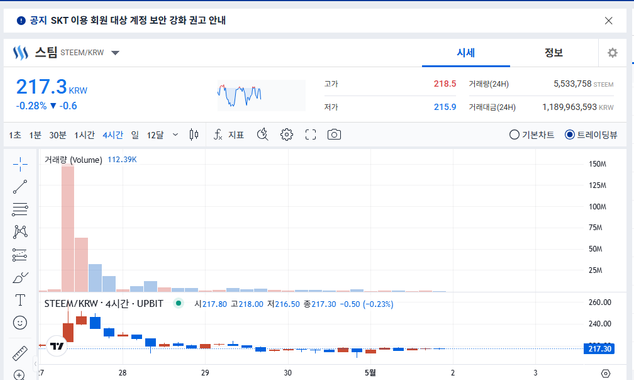The image size is (634, 380).
Task: Select the 1초 interval
Action: (15, 135)
